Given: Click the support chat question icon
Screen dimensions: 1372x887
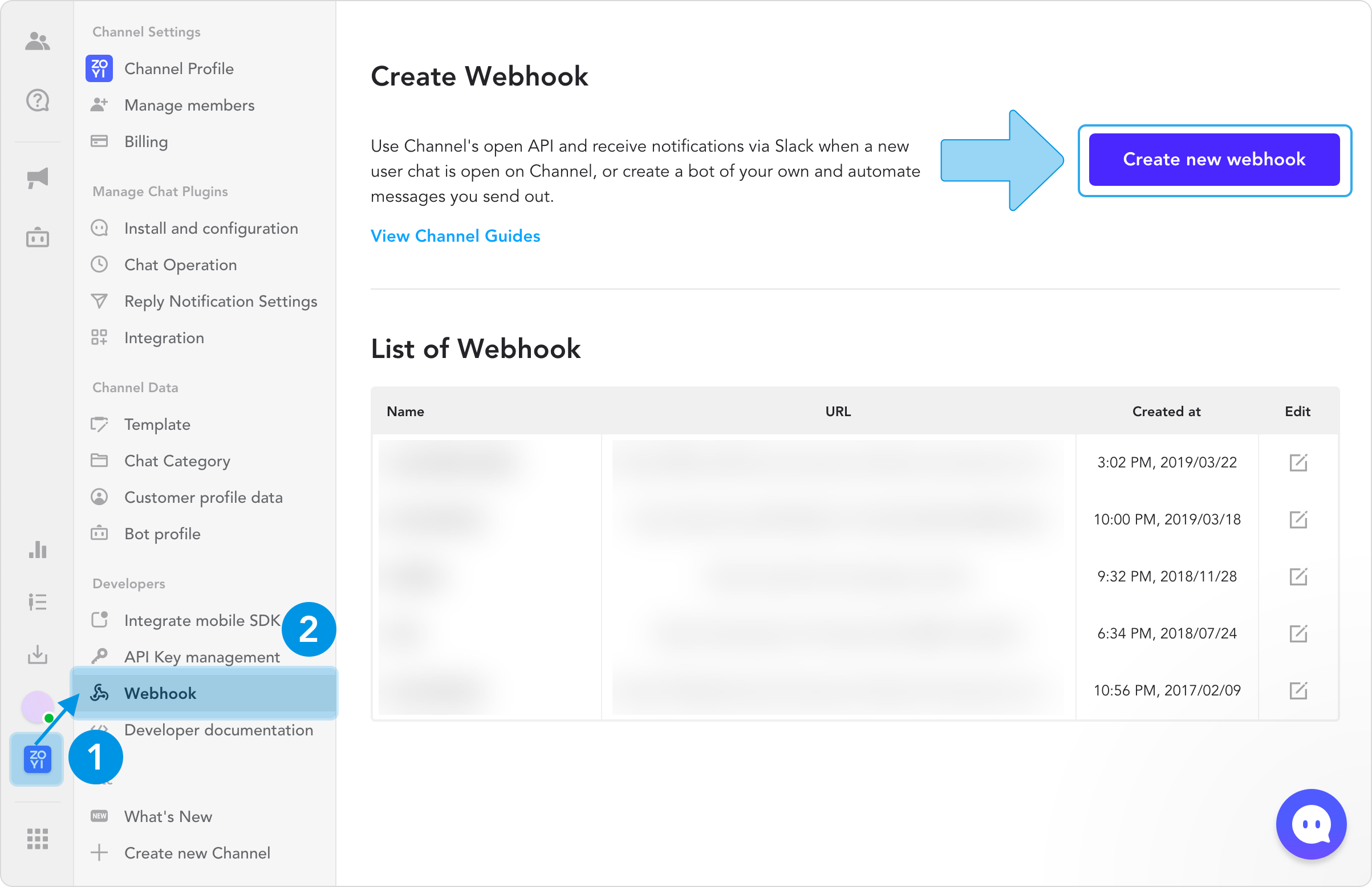Looking at the screenshot, I should pyautogui.click(x=38, y=101).
